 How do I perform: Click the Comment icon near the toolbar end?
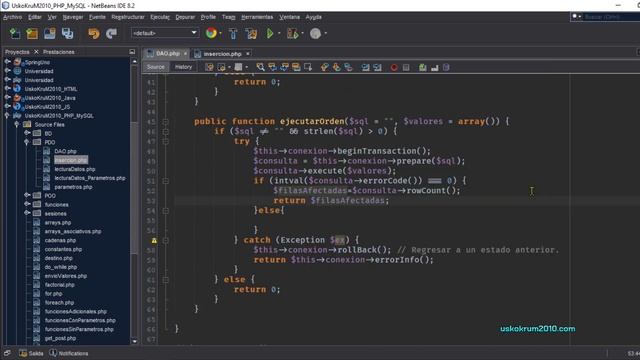[422, 68]
